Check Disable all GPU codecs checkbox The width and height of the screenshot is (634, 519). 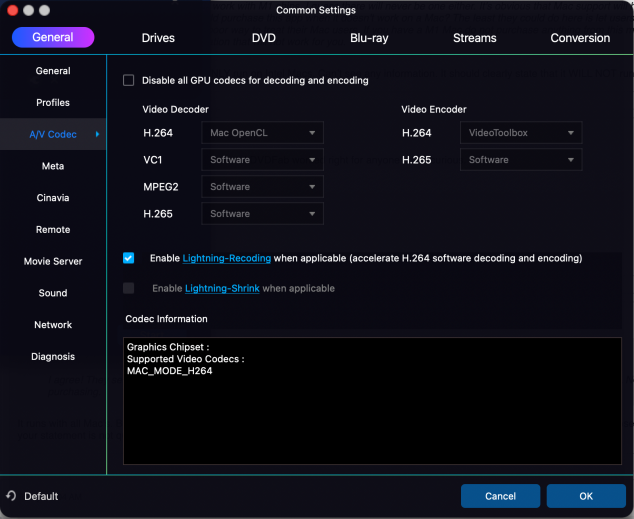point(128,80)
